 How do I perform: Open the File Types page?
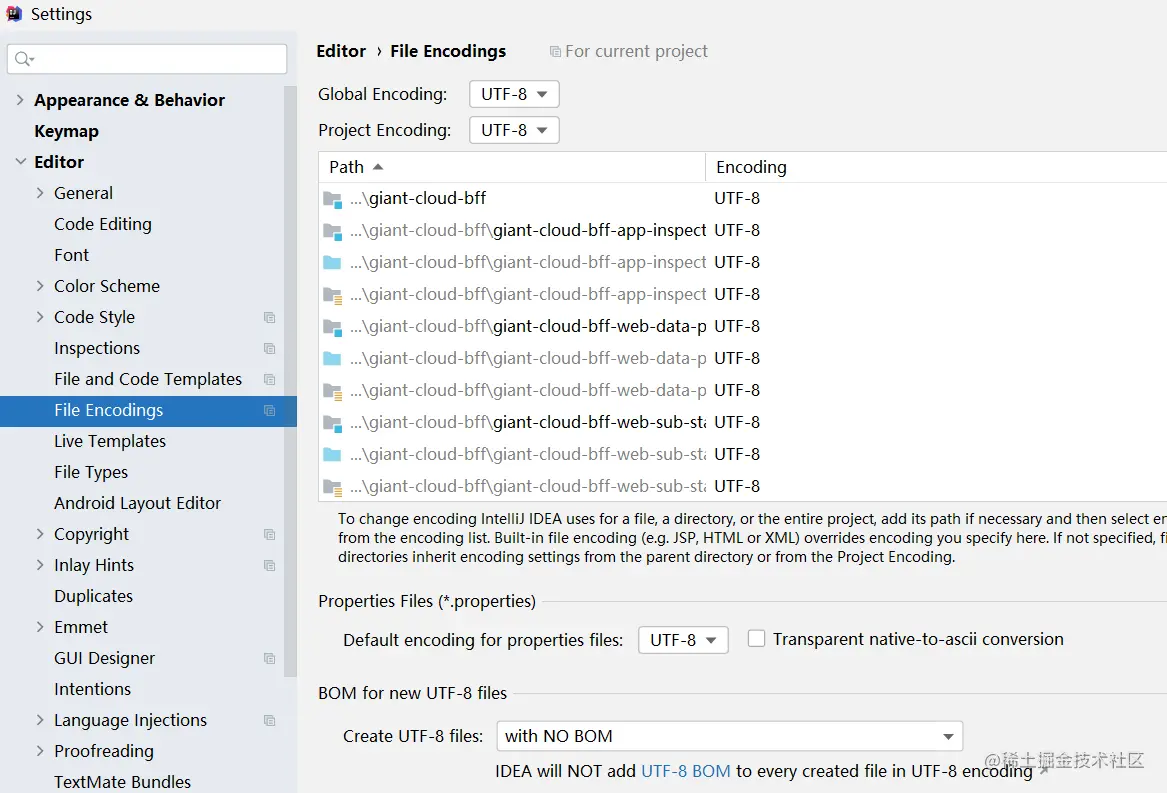(91, 472)
